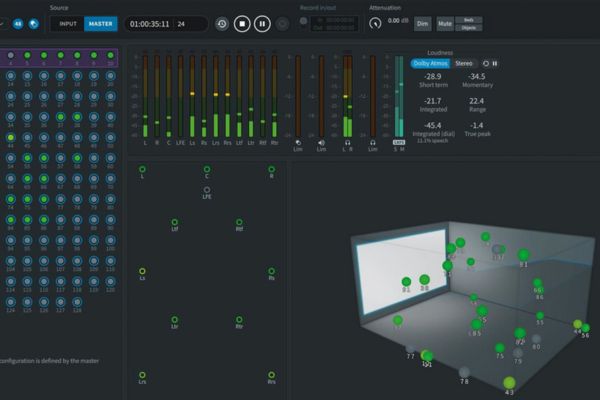Click the stop button in transport
The width and height of the screenshot is (600, 400).
(x=241, y=23)
